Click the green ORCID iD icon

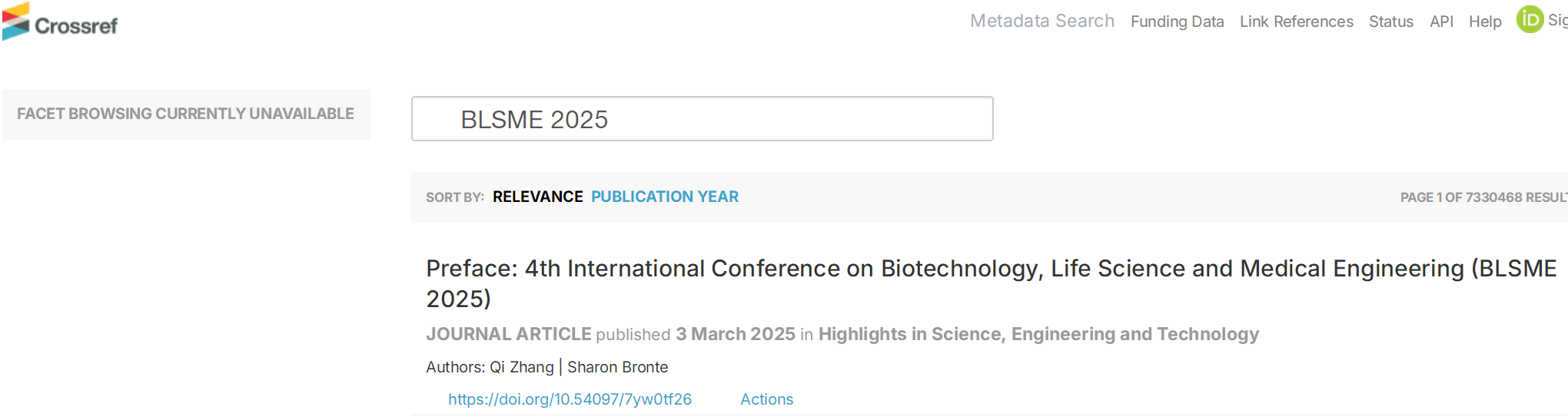1529,19
